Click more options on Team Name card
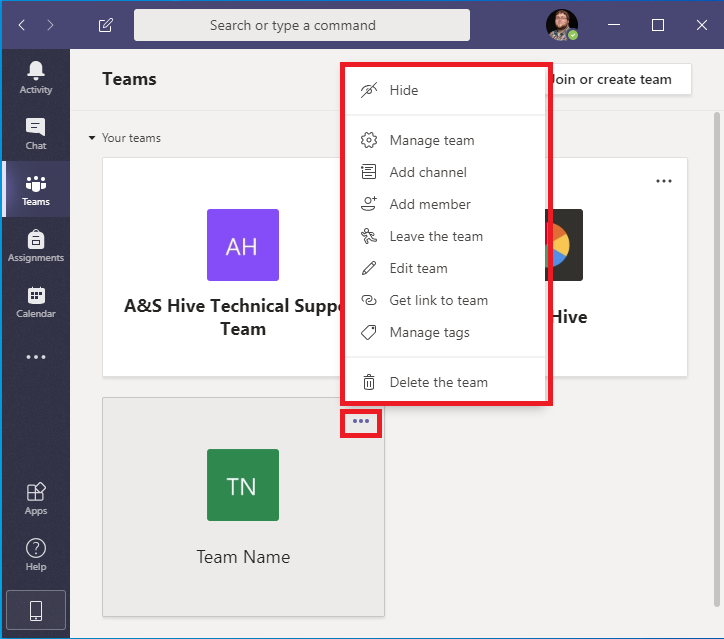This screenshot has width=724, height=639. (x=361, y=421)
